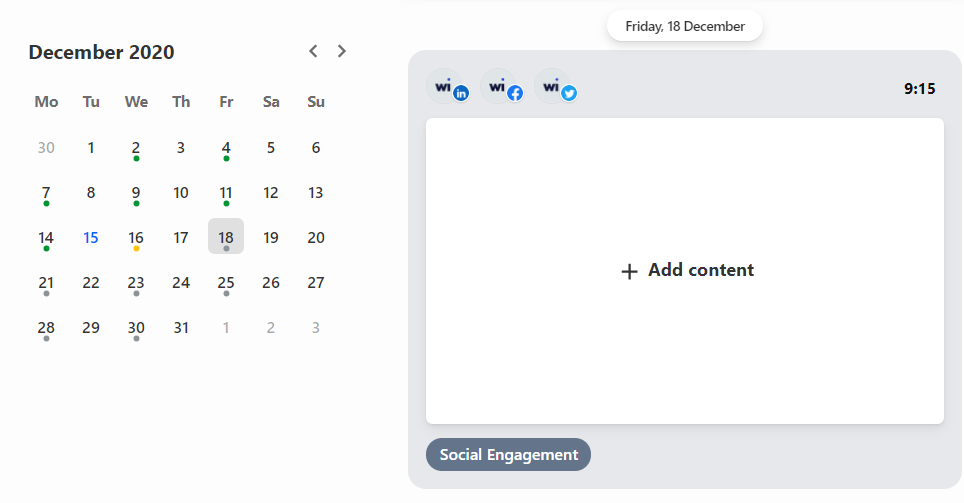Go to the next month
This screenshot has width=964, height=503.
342,51
